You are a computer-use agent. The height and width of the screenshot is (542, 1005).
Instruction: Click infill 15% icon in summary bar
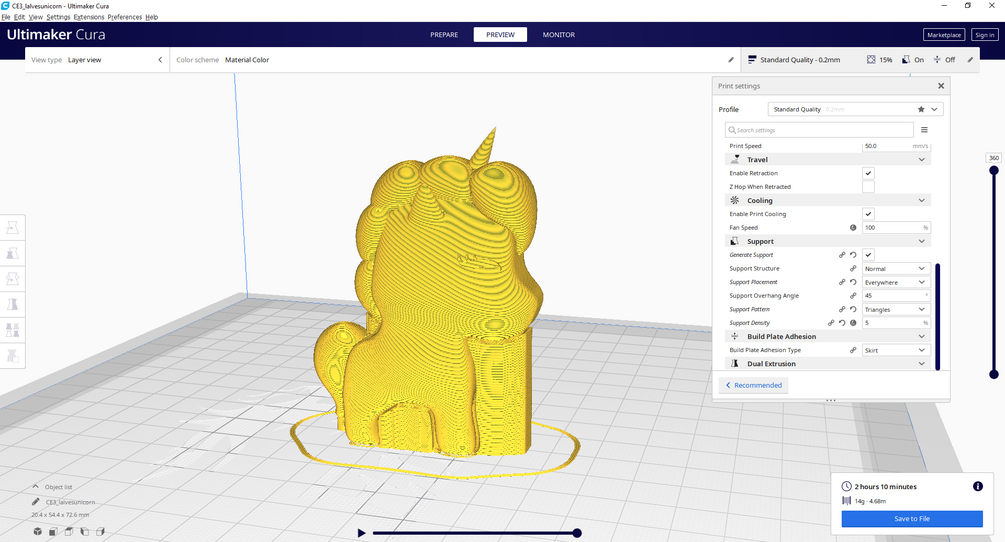pyautogui.click(x=871, y=60)
